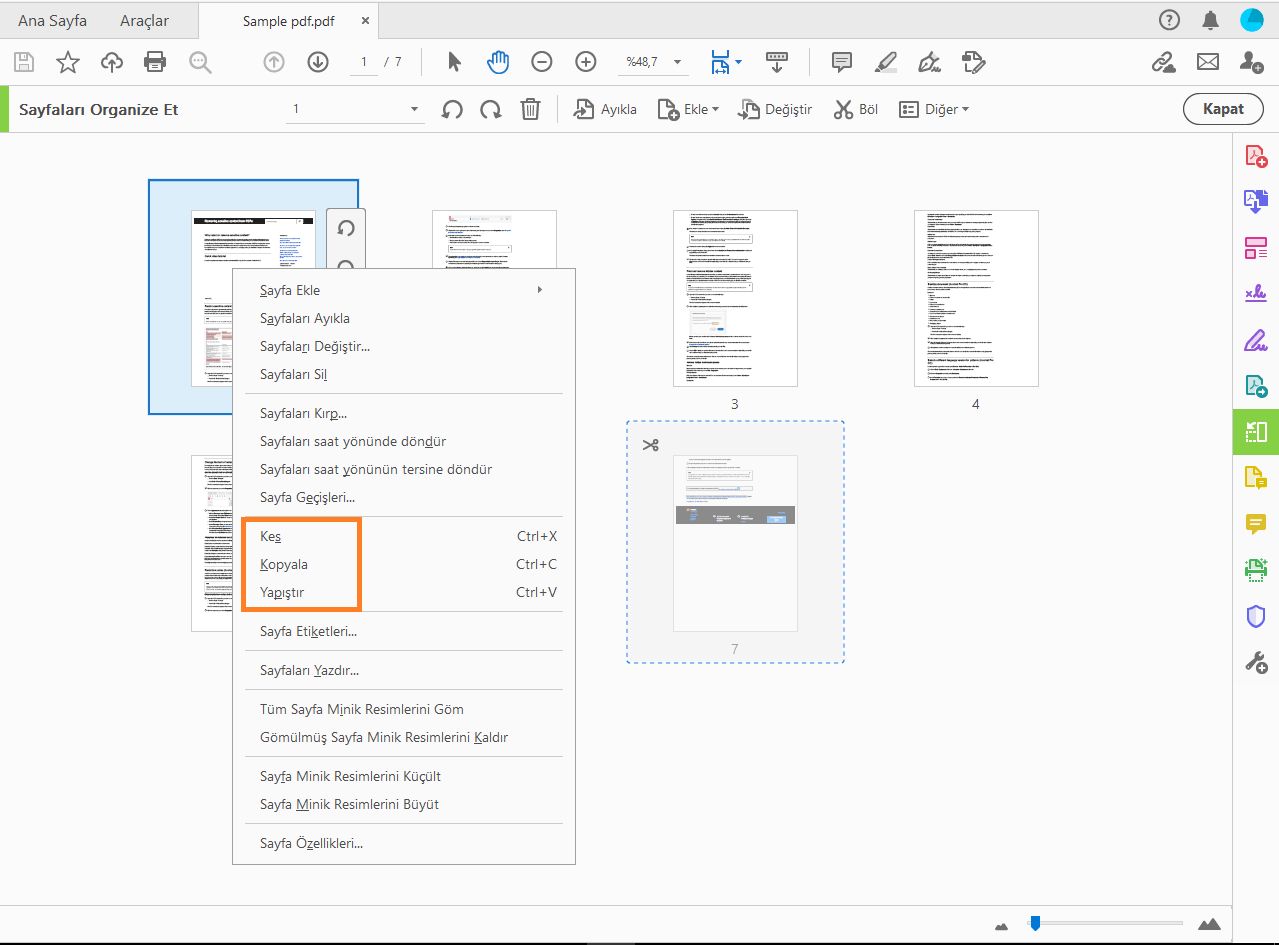
Task: Select page 3 thumbnail
Action: 735,298
